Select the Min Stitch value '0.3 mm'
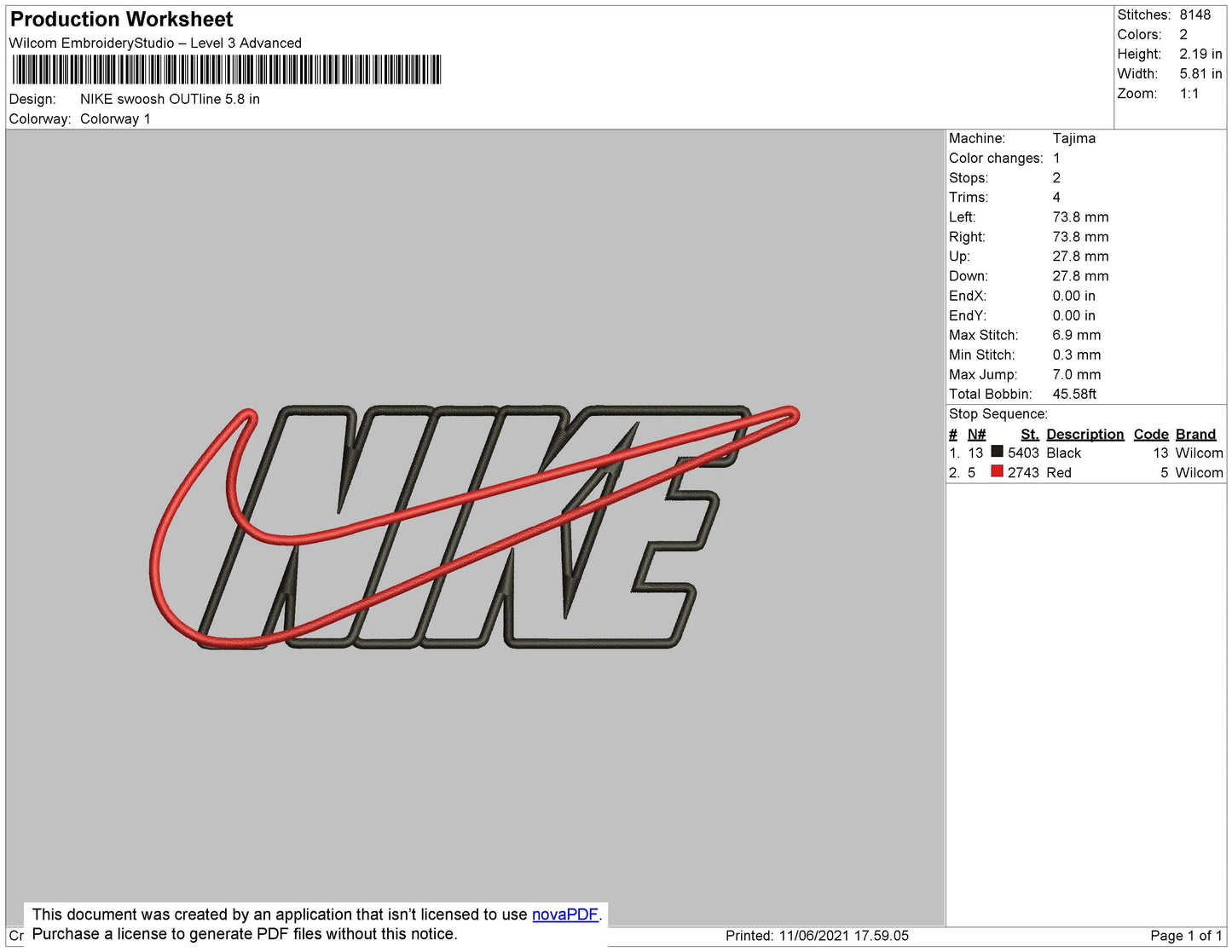Image resolution: width=1232 pixels, height=952 pixels. pyautogui.click(x=1076, y=355)
